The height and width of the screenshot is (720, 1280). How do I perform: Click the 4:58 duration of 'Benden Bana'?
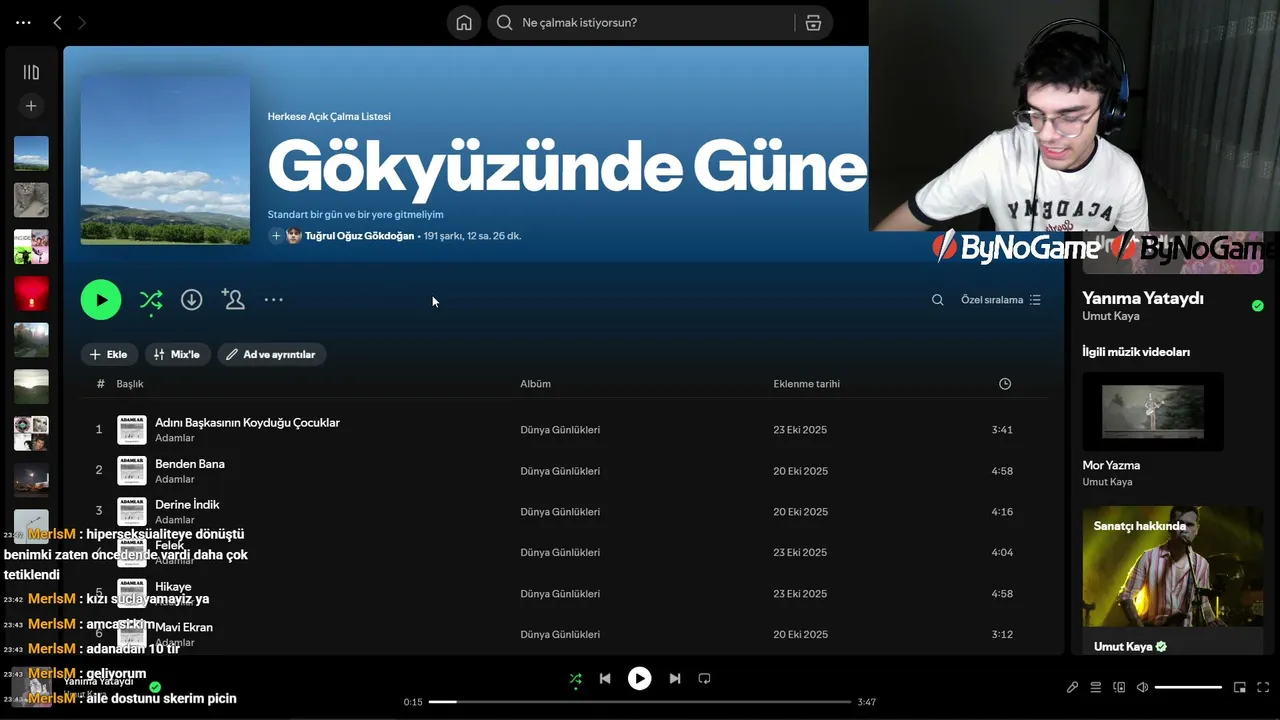1002,471
